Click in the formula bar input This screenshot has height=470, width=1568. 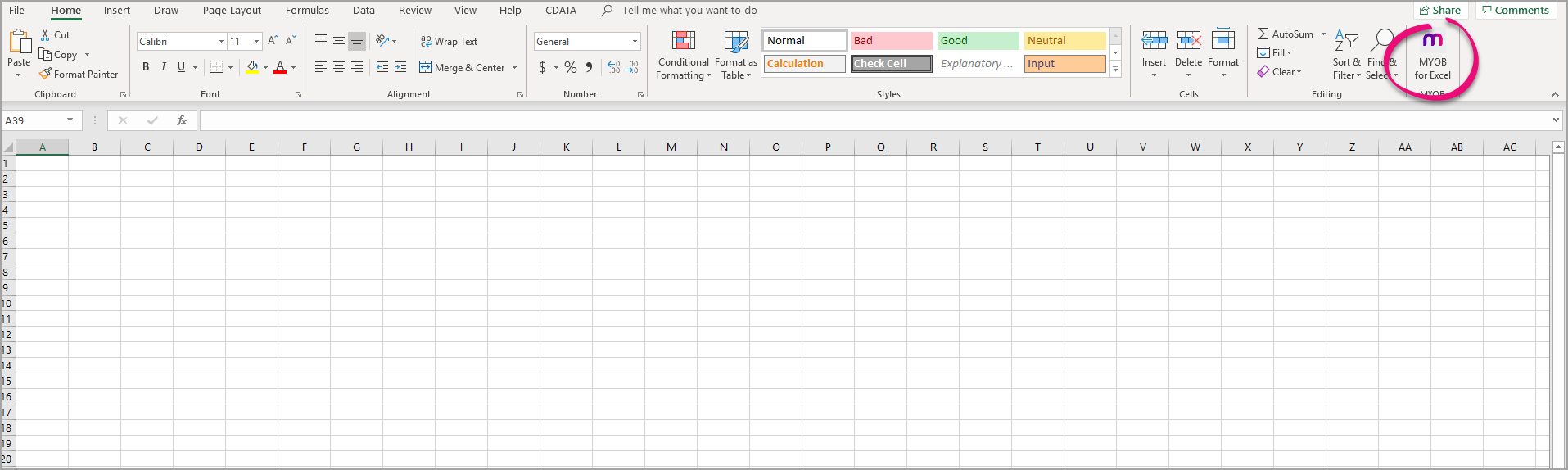coord(874,120)
